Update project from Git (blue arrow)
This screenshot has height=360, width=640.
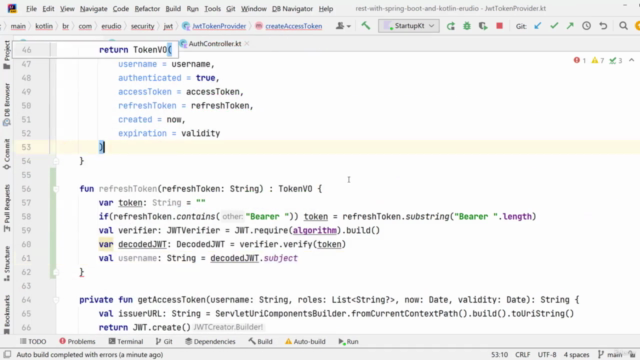click(x=538, y=26)
